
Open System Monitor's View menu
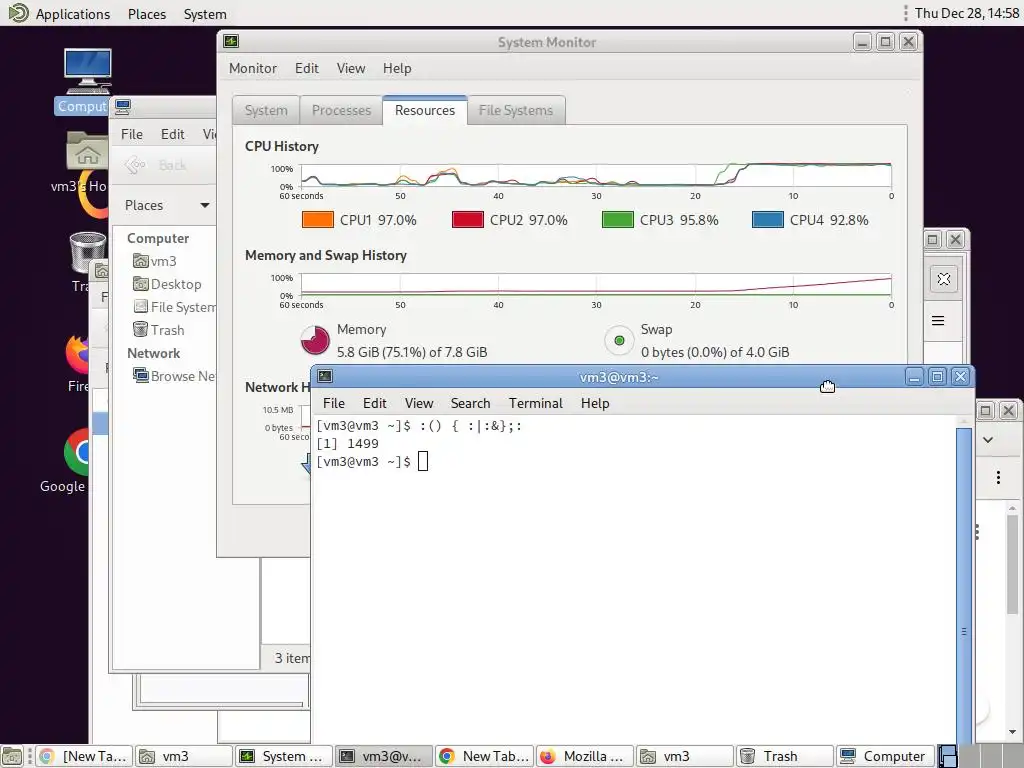click(351, 68)
